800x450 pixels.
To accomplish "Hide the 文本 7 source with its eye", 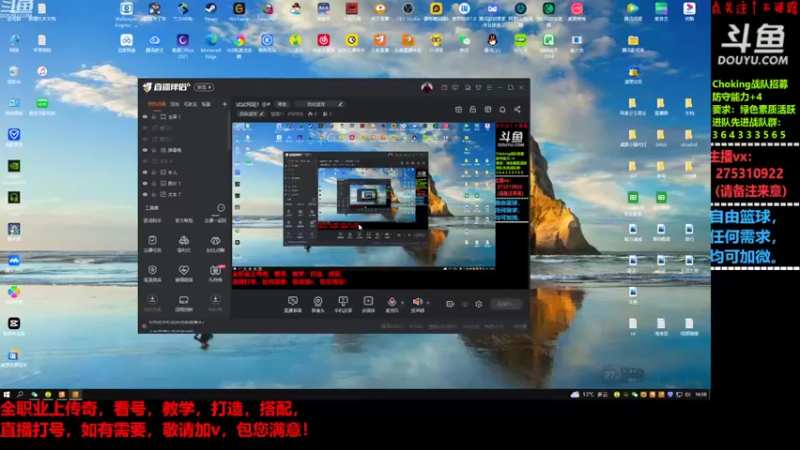I will click(145, 194).
